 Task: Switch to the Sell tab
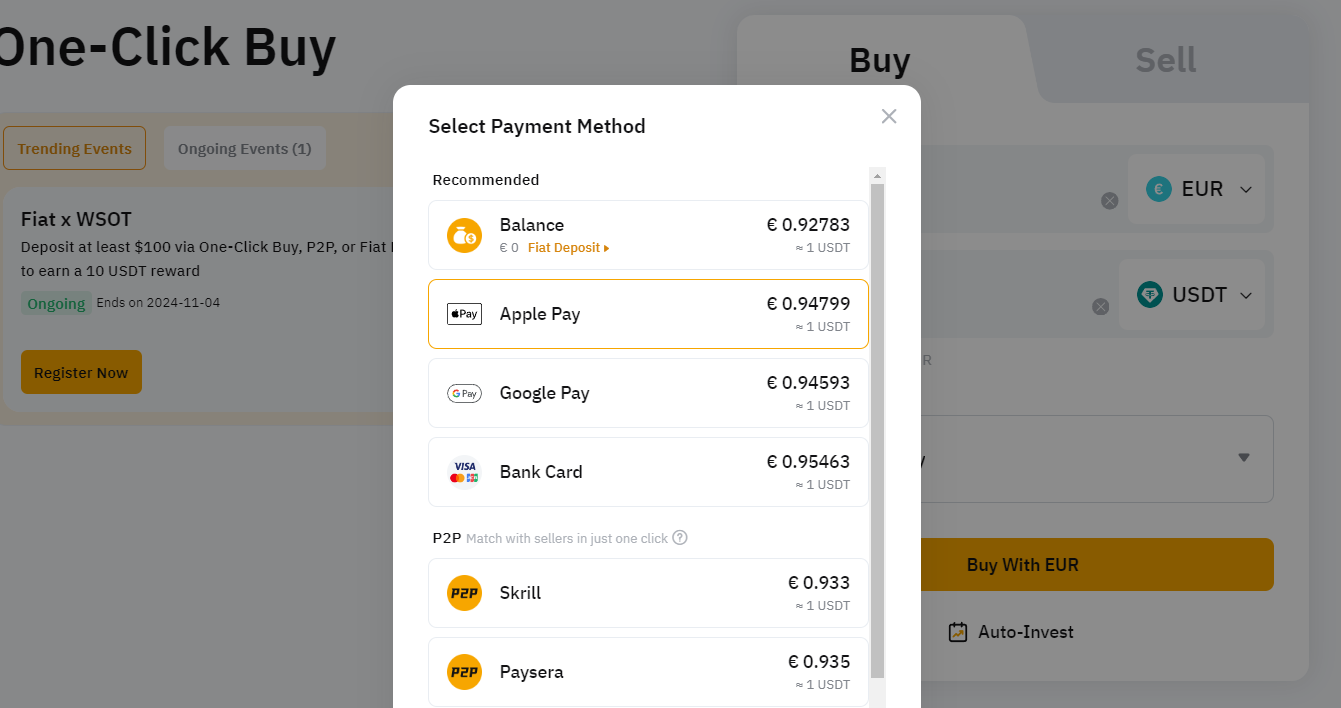click(x=1166, y=60)
